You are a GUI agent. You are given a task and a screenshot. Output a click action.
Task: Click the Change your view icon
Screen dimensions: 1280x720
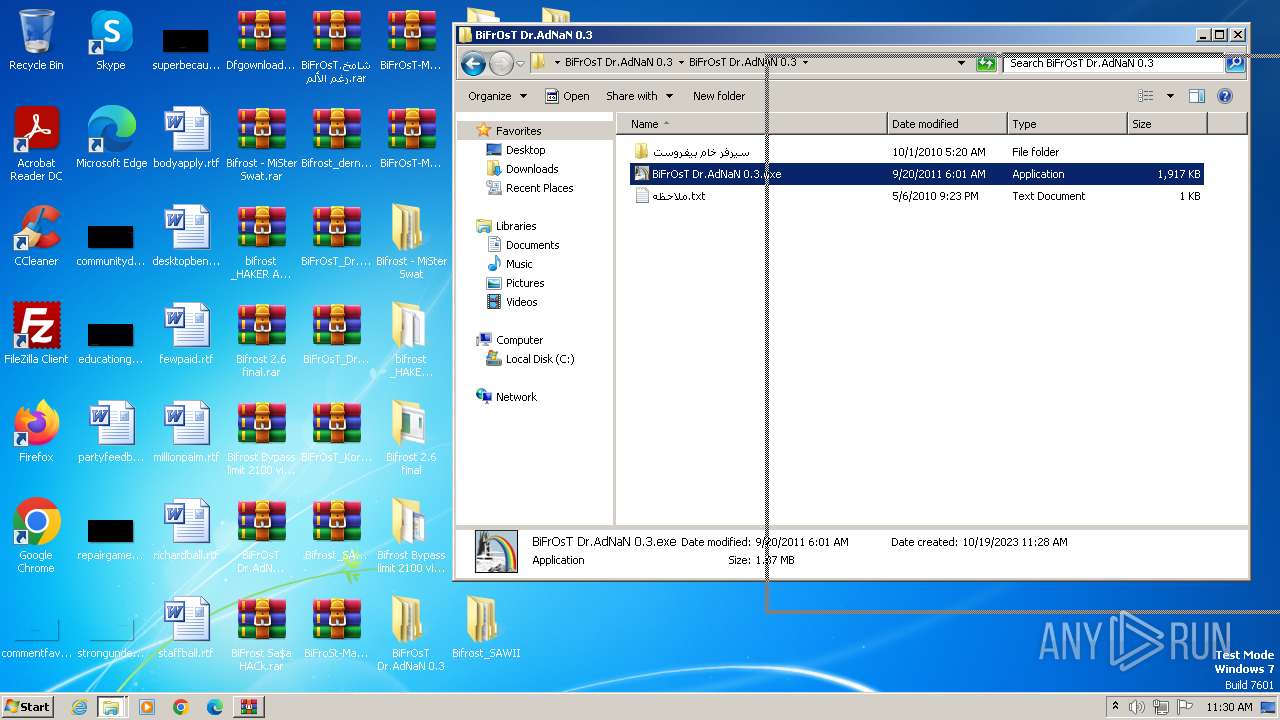click(x=1146, y=96)
